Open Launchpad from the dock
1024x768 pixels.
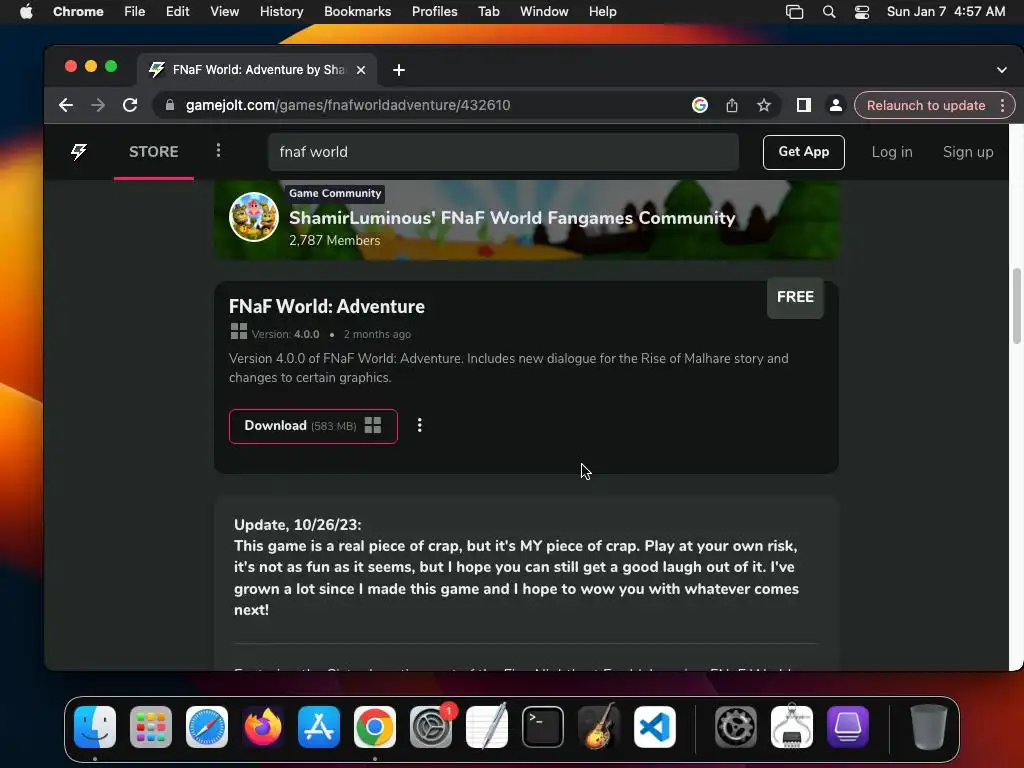[x=151, y=727]
